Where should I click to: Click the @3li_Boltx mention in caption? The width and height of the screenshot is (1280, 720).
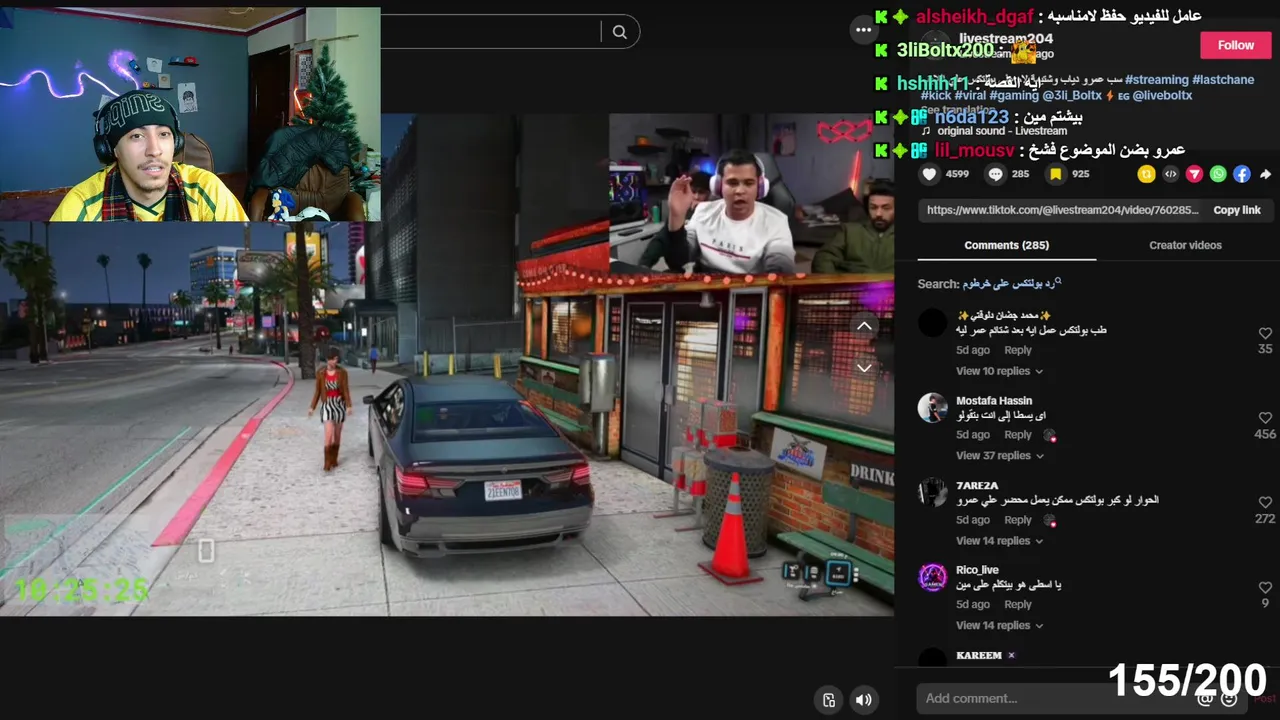[x=1072, y=96]
